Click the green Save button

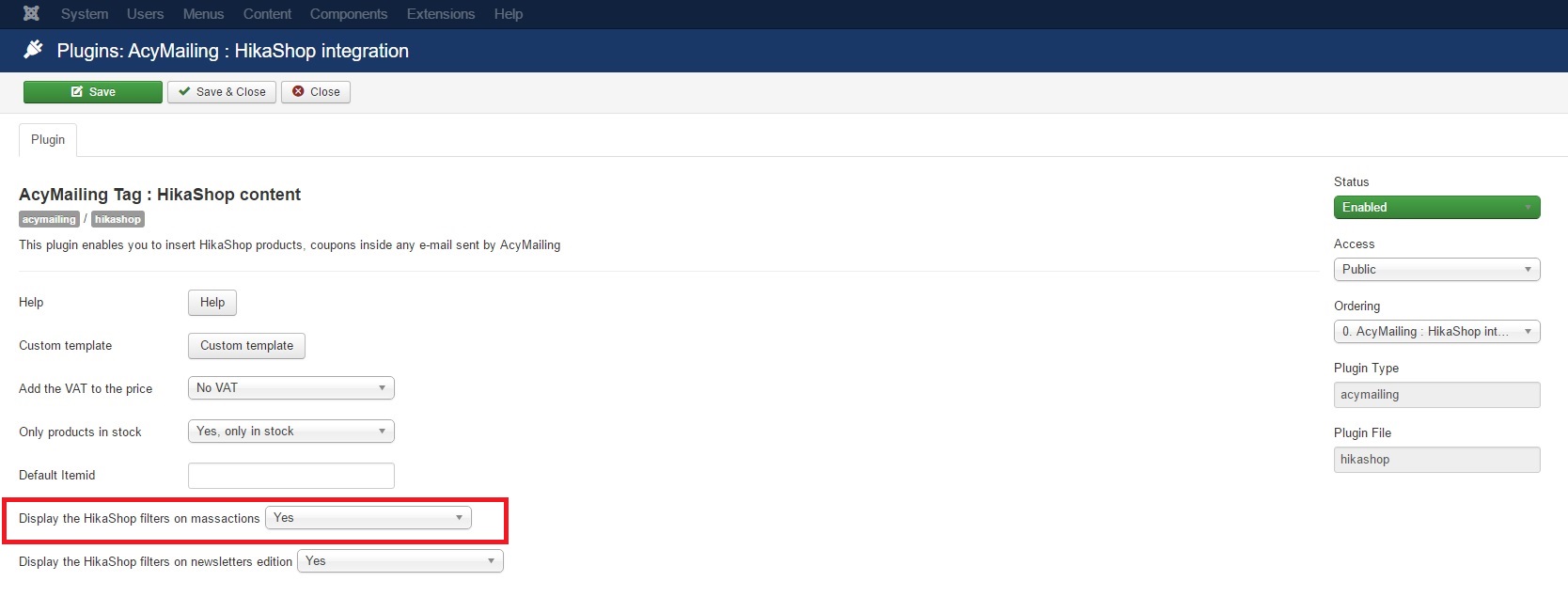[93, 92]
